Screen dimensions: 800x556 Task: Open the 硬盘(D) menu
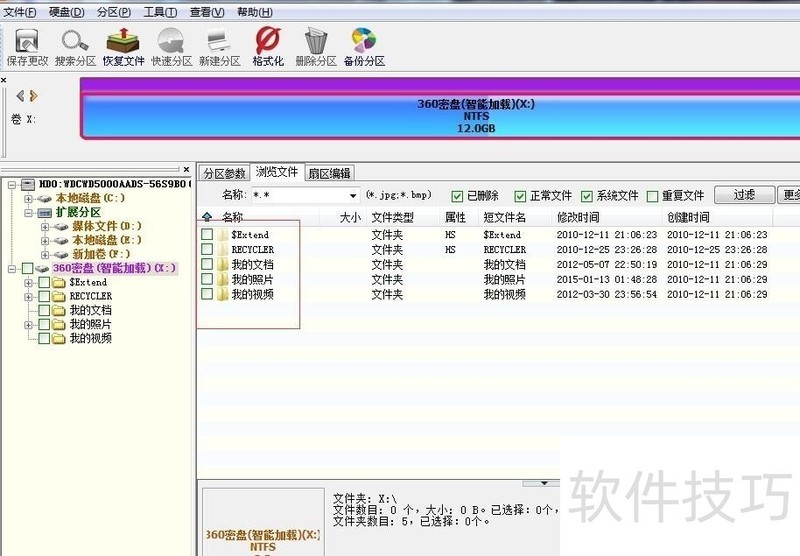point(66,12)
